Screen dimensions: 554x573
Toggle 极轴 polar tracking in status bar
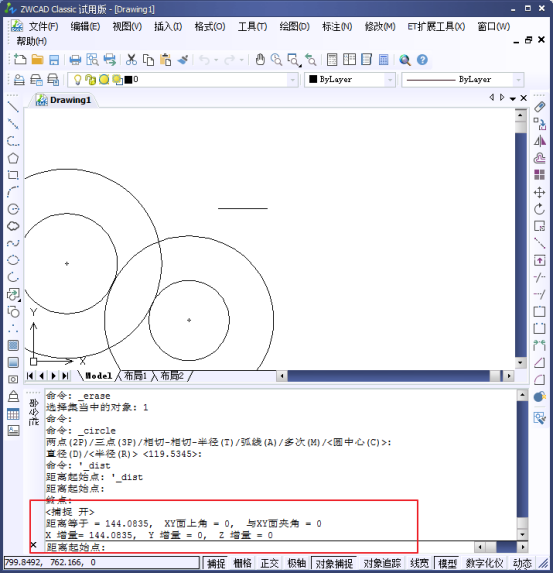[296, 563]
